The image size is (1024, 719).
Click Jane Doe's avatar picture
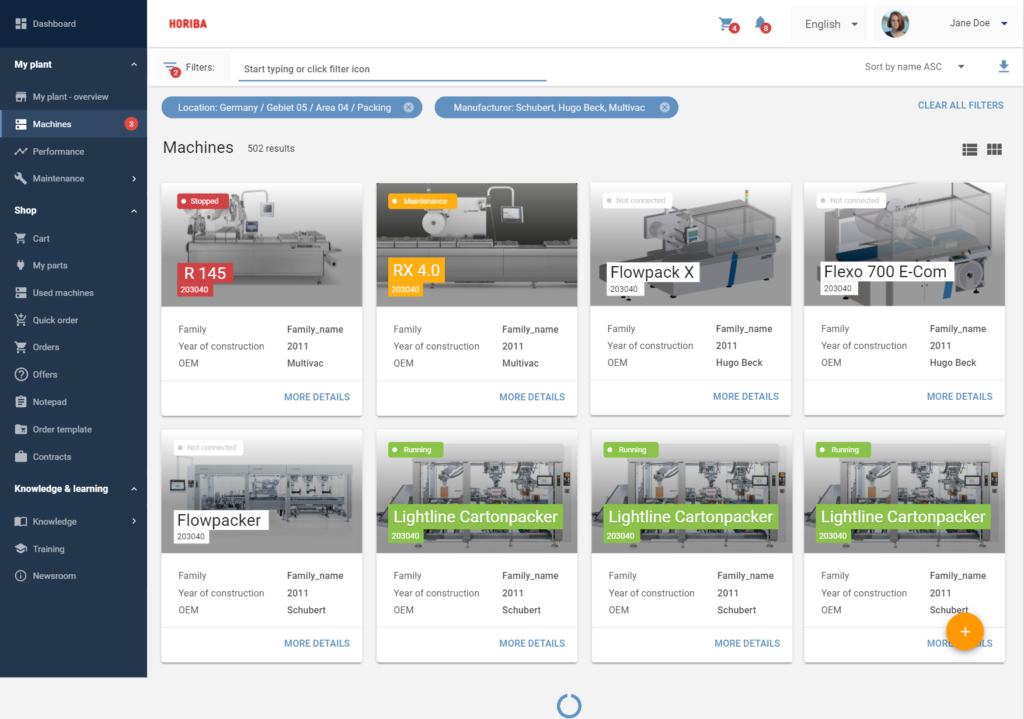895,24
